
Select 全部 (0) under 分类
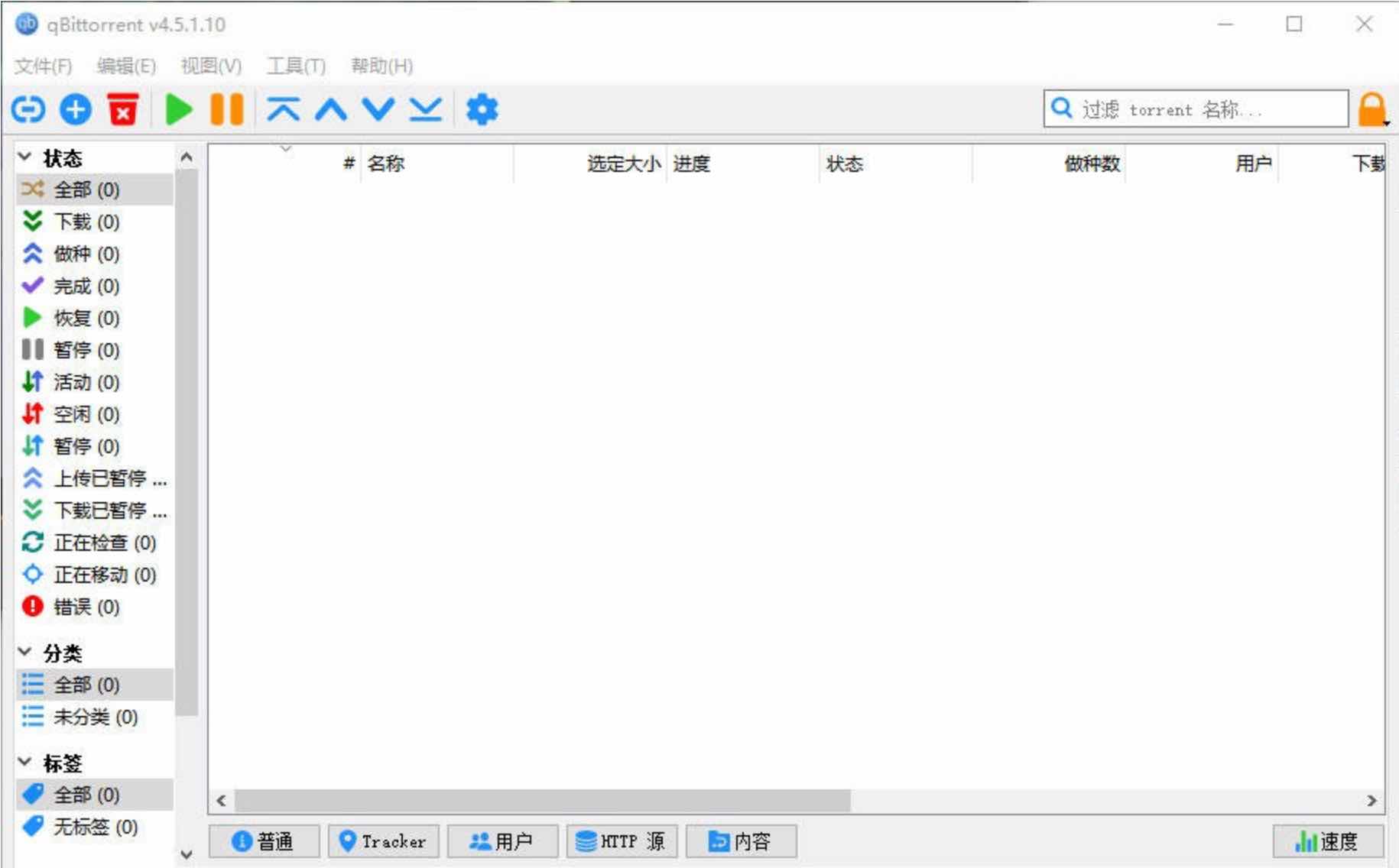[95, 685]
